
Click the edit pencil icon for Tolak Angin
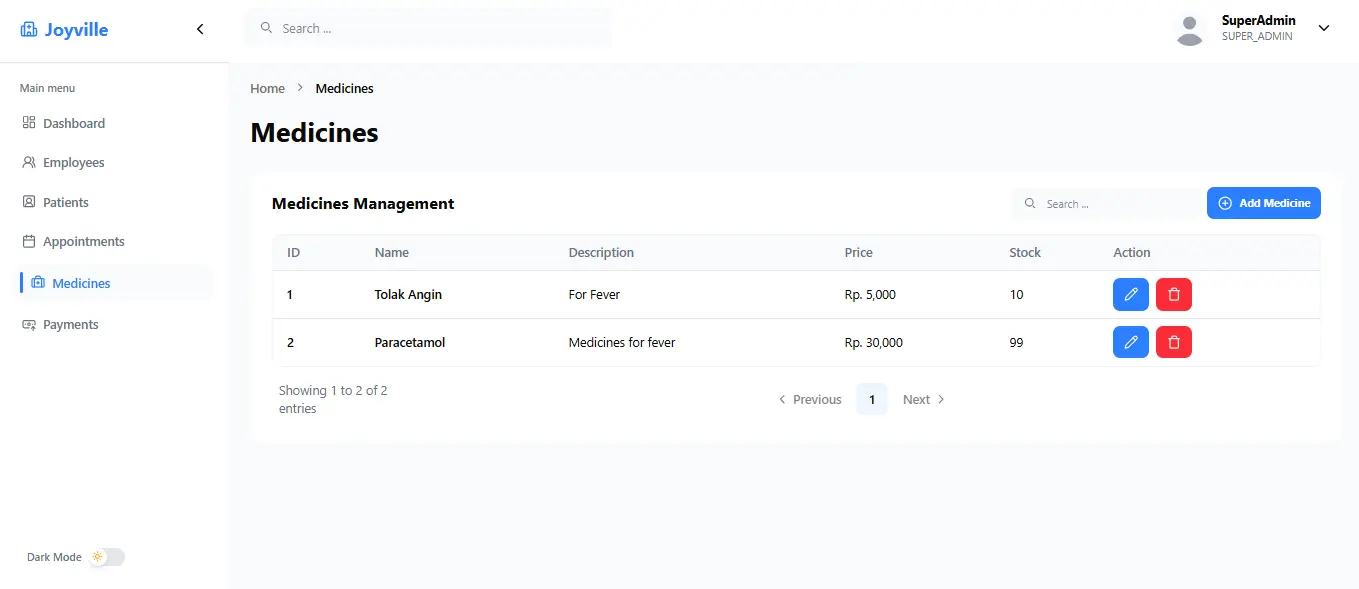coord(1130,295)
